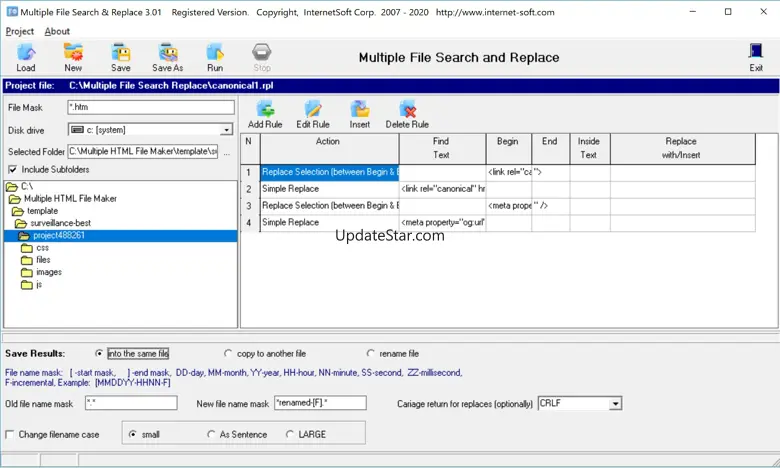Maximize the application window
780x468 pixels.
(x=728, y=11)
